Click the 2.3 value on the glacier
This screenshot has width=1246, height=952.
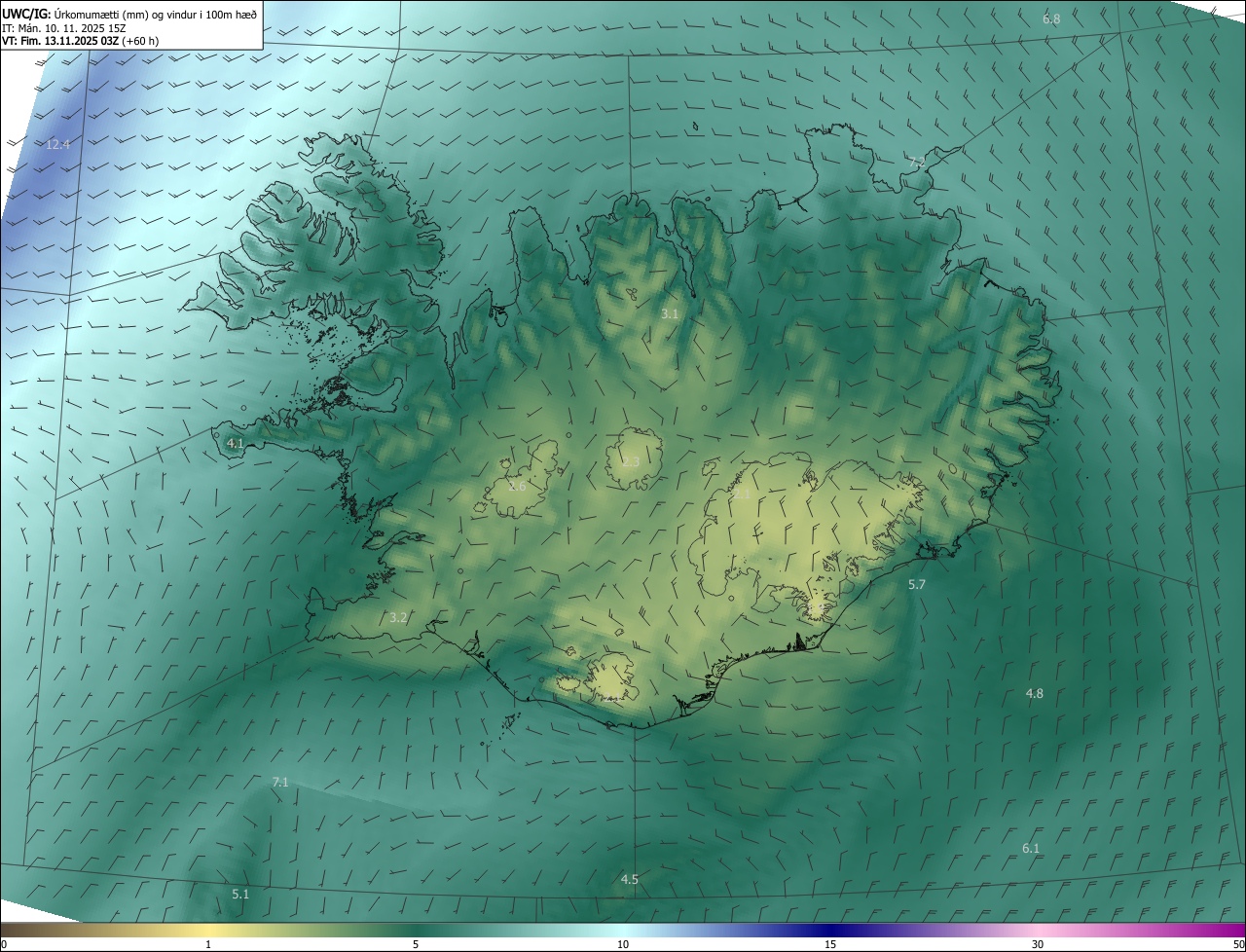click(x=631, y=461)
